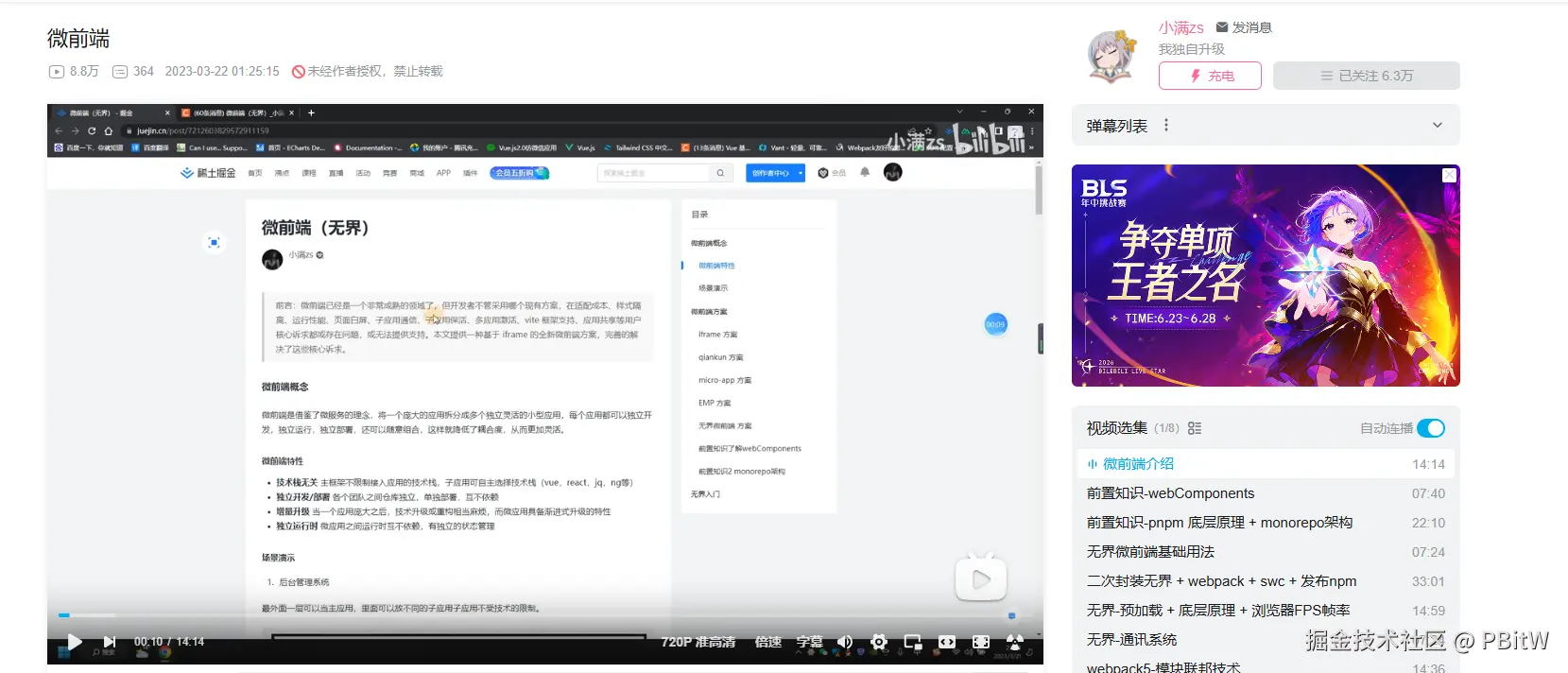The image size is (1568, 673).
Task: Enter fullscreen with the corner-brackets icon
Action: pos(981,642)
